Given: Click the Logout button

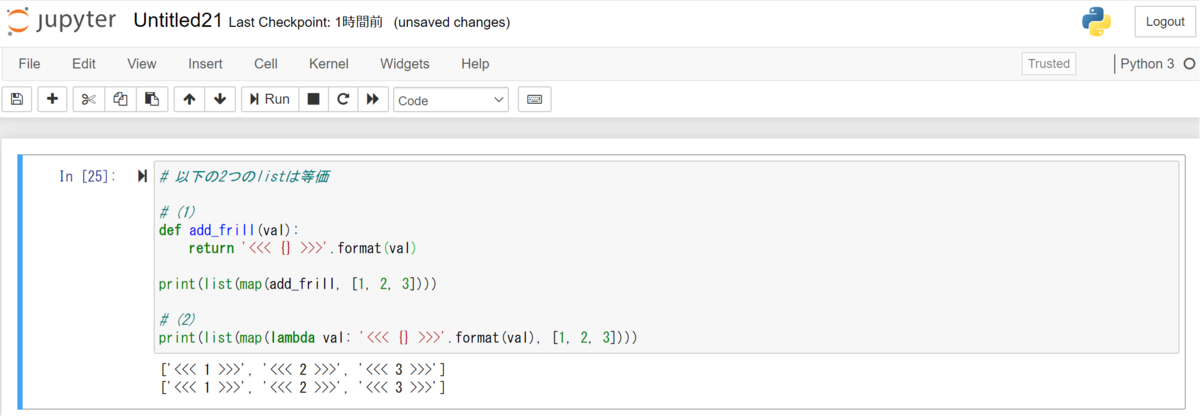Looking at the screenshot, I should point(1165,21).
